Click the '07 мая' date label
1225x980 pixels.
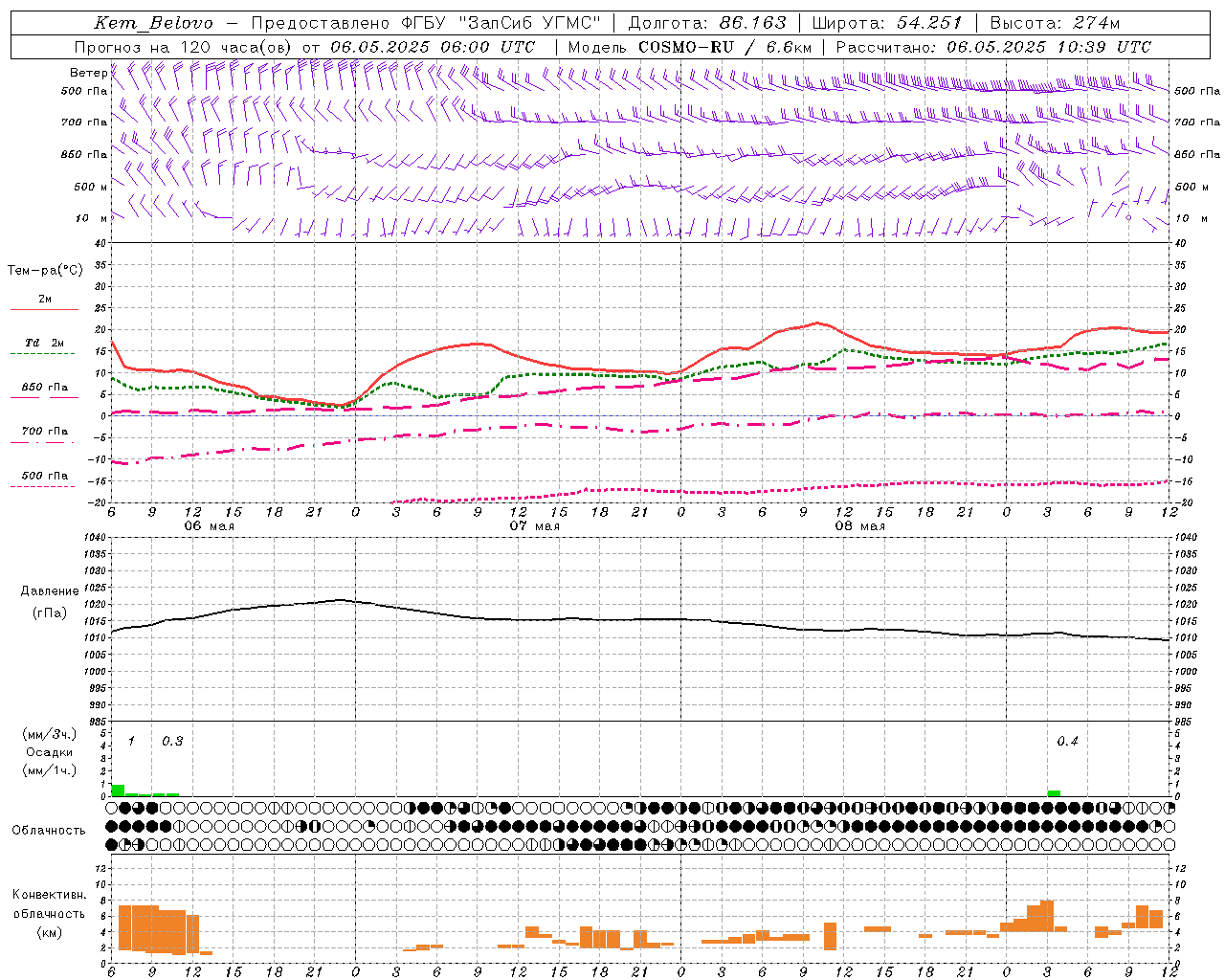[534, 526]
